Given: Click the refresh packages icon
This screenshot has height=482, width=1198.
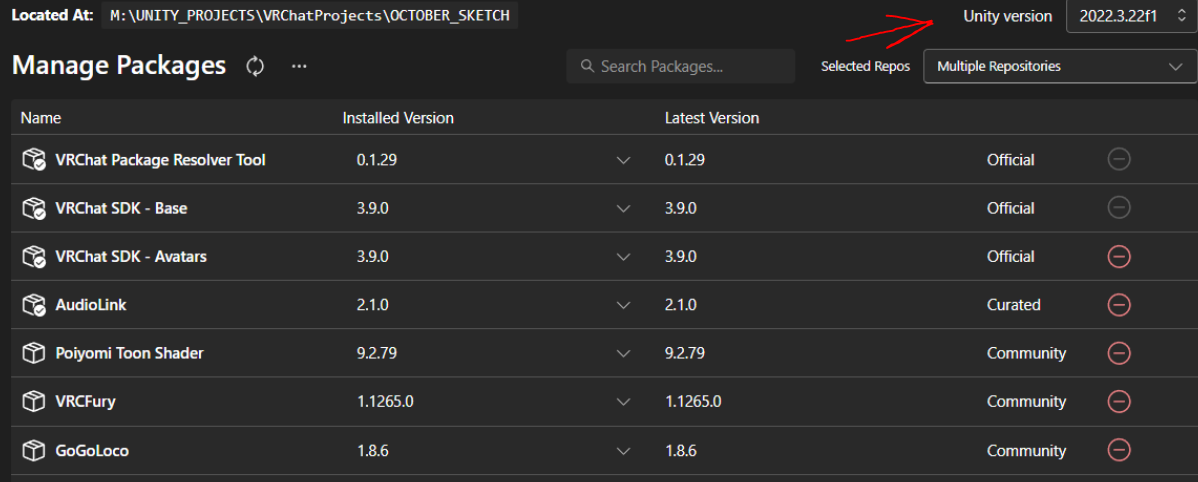Looking at the screenshot, I should click(255, 66).
